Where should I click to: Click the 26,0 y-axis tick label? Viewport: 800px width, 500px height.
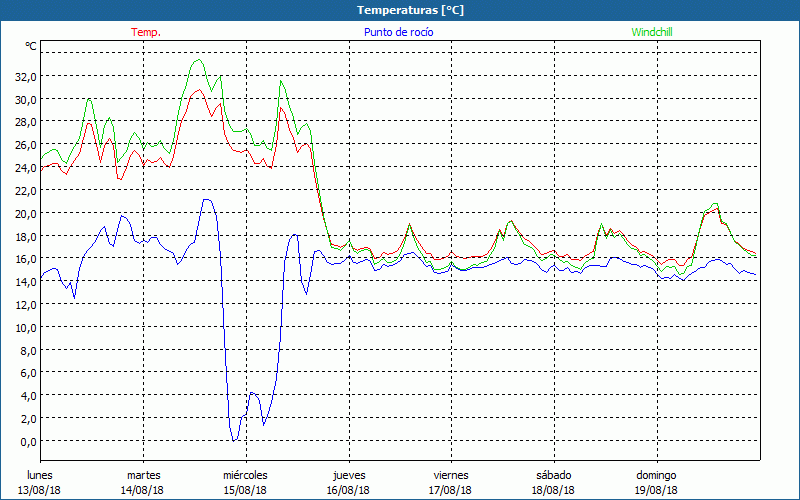click(x=24, y=145)
